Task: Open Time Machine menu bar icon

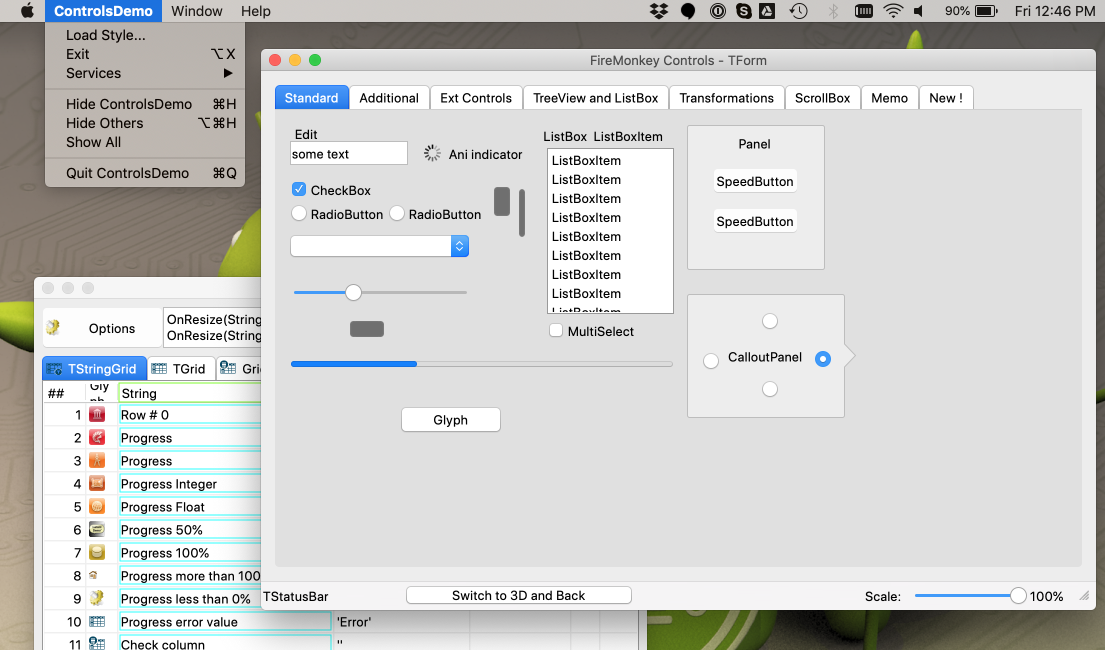Action: [798, 11]
